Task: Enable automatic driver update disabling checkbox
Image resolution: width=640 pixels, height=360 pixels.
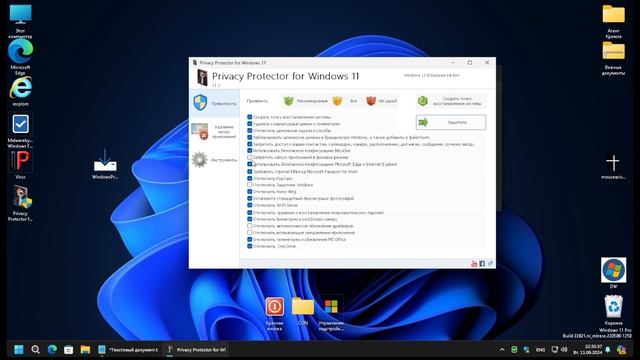Action: pyautogui.click(x=249, y=226)
